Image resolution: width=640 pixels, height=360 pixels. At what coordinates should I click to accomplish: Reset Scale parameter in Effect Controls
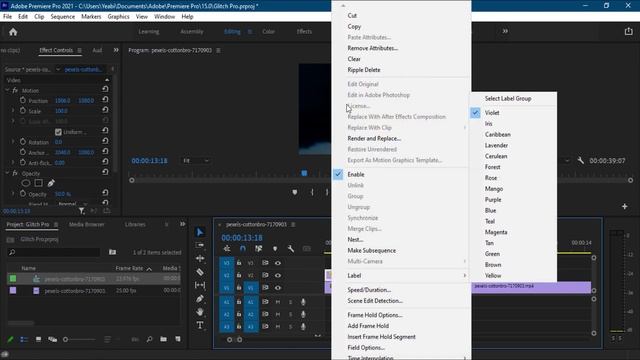coord(105,110)
